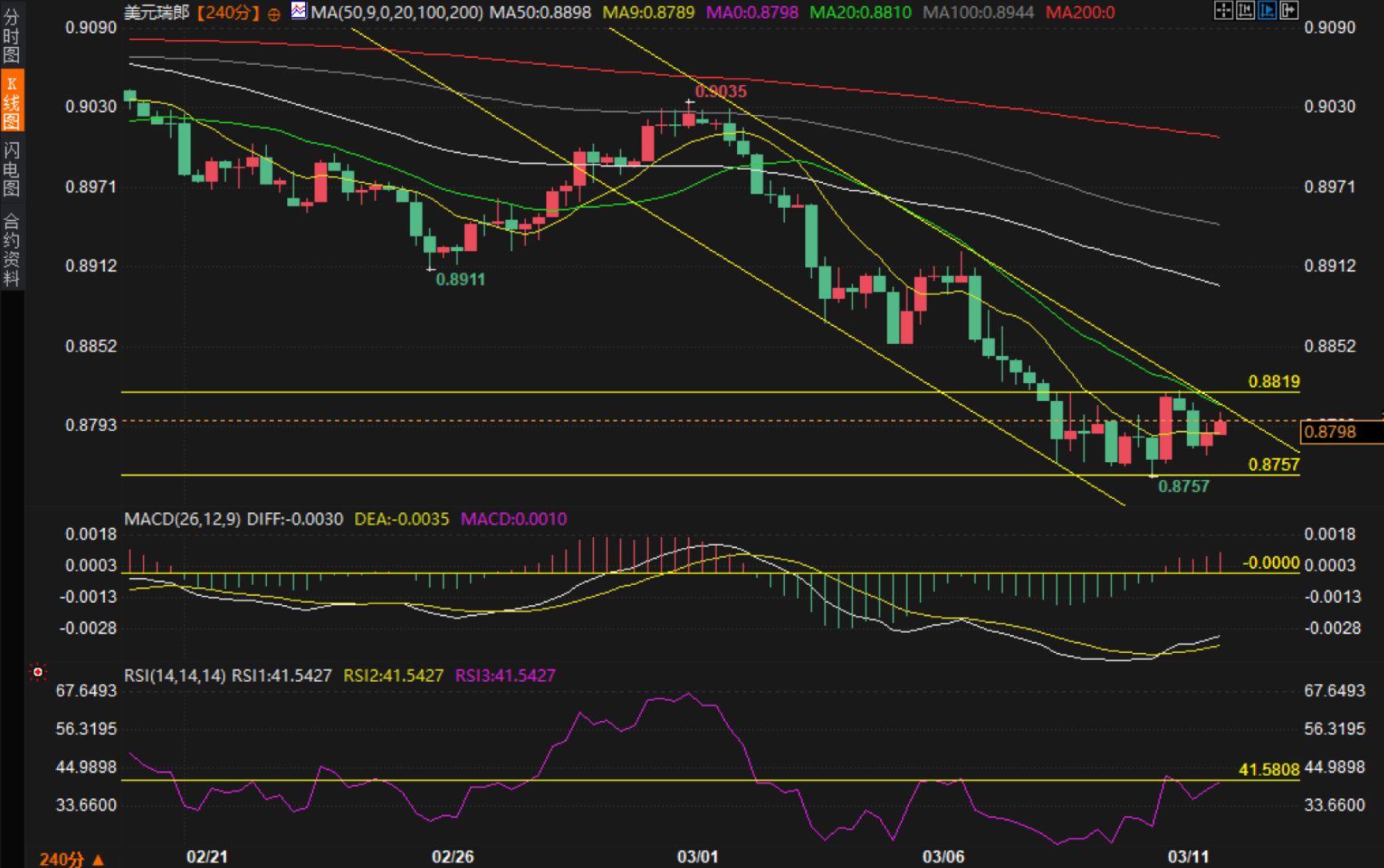Click the RSI1:41.5427 value
This screenshot has height=868, width=1384.
pyautogui.click(x=282, y=676)
